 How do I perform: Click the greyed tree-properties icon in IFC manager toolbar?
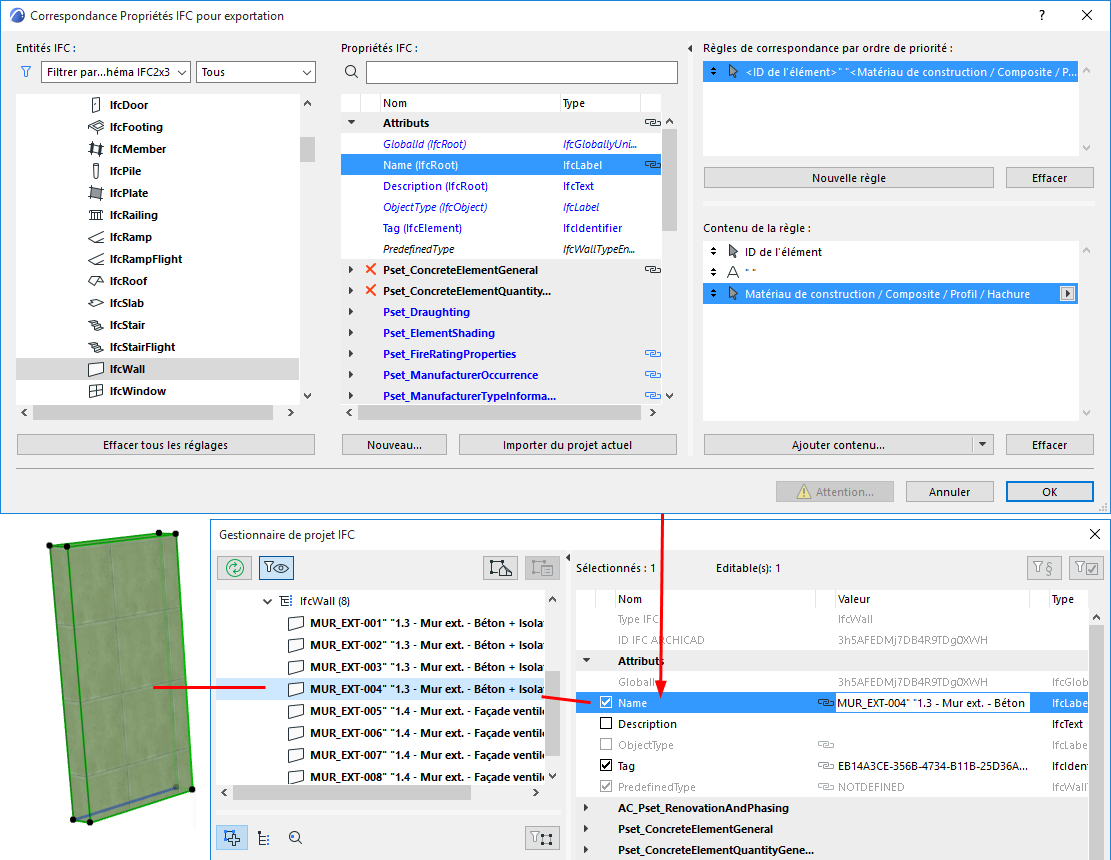[542, 567]
